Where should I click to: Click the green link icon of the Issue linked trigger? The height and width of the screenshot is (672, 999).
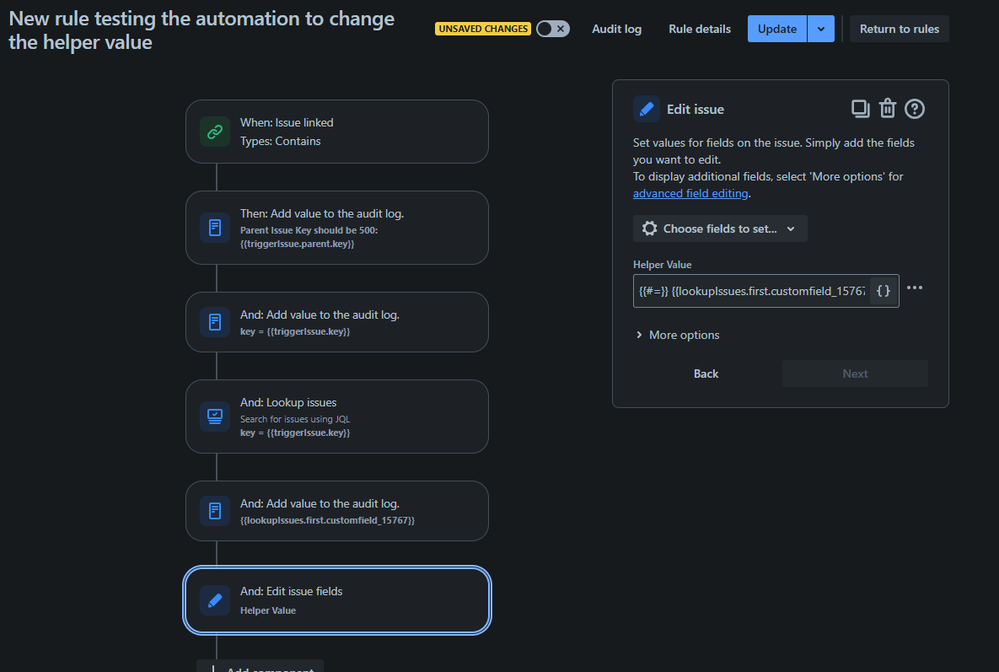click(215, 132)
